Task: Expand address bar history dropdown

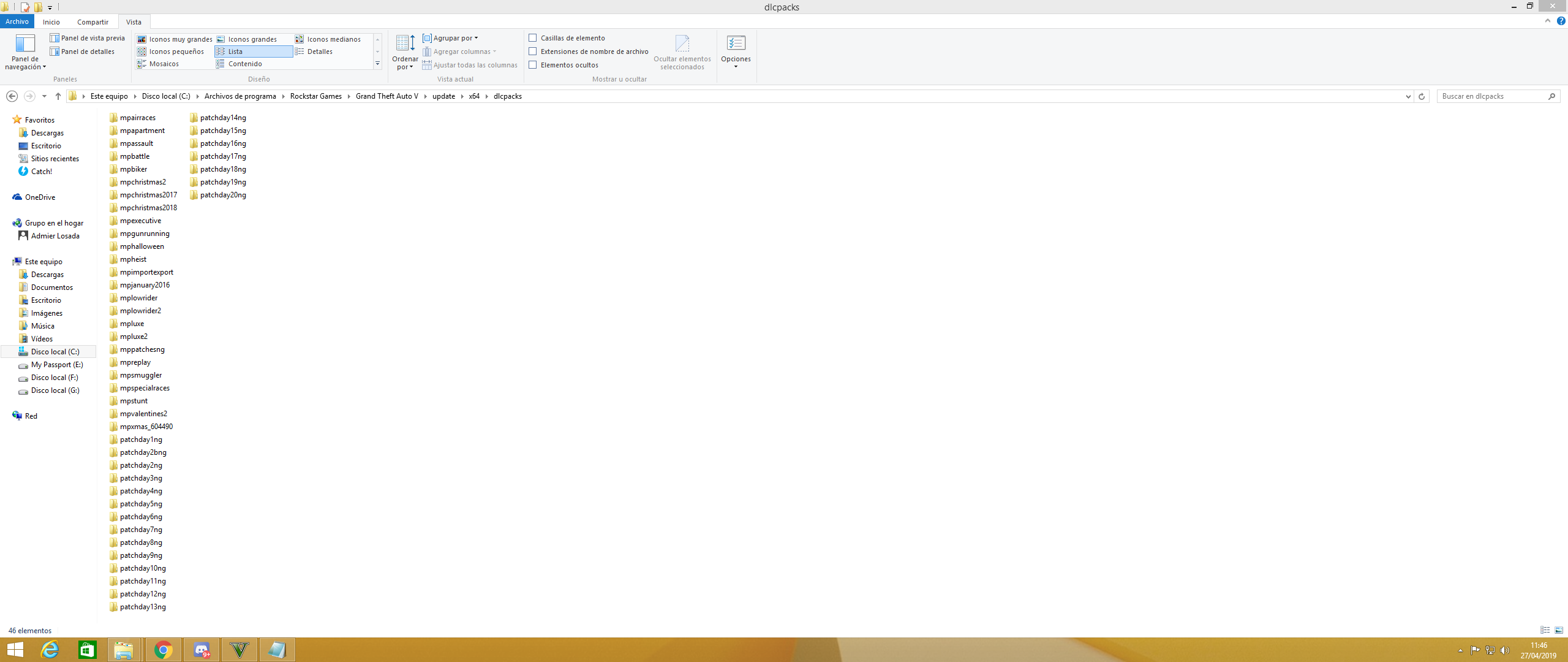Action: point(1408,96)
